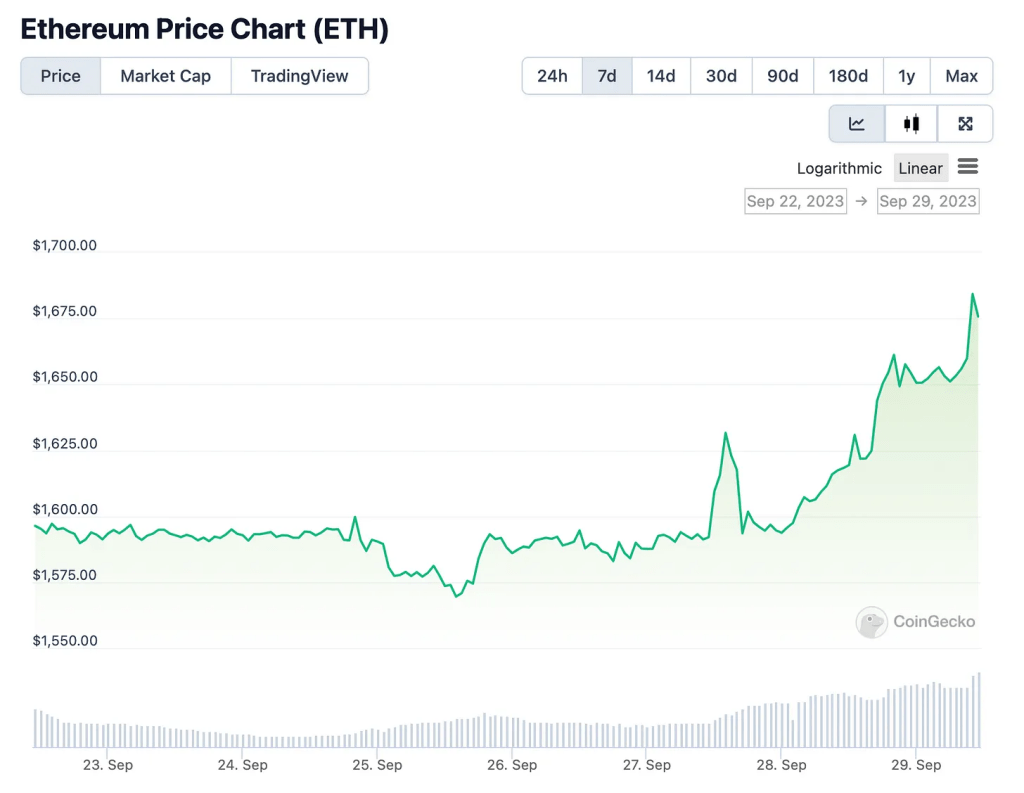
Task: View the 1y price history
Action: pos(907,76)
